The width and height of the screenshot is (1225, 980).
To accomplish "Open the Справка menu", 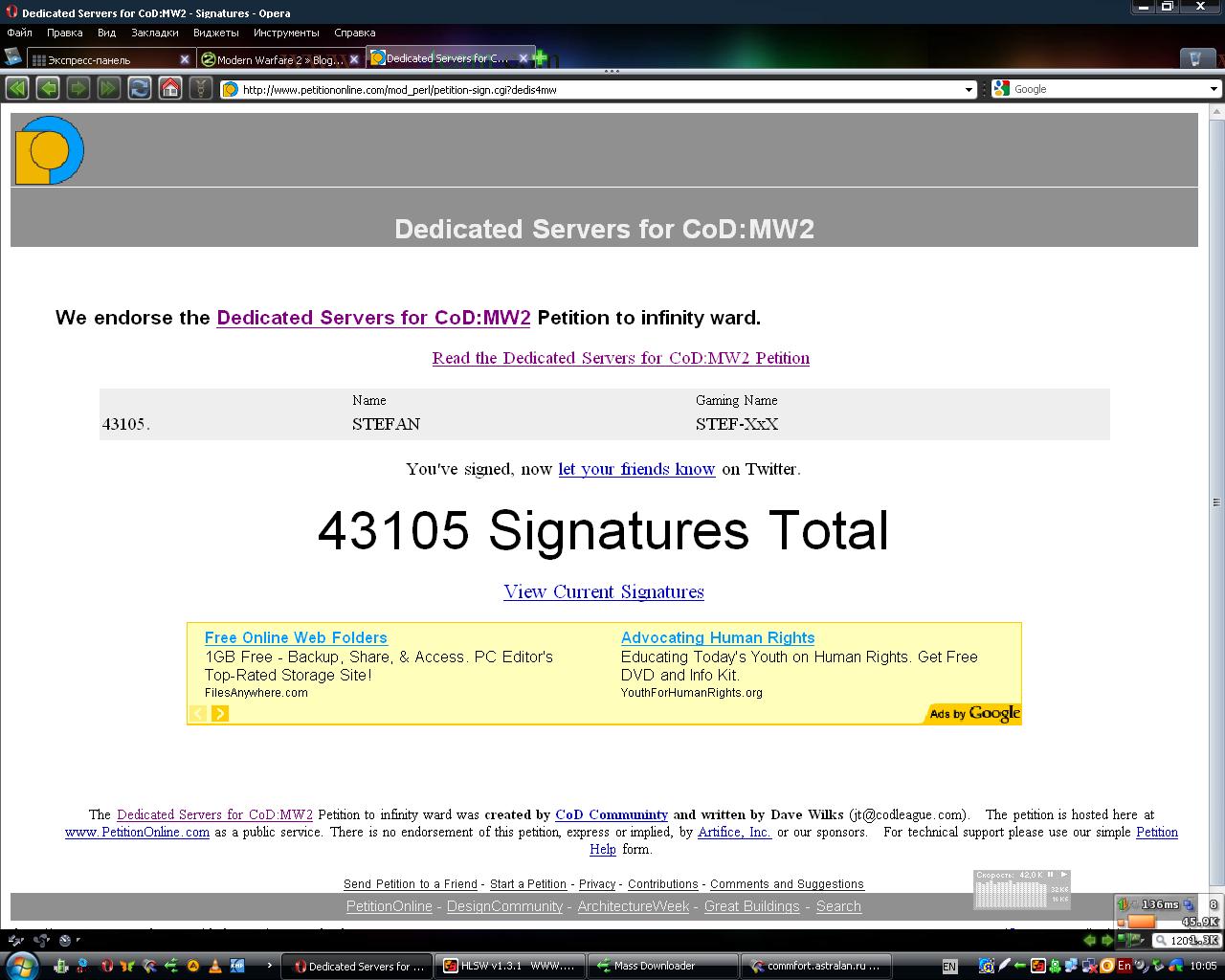I will click(x=354, y=33).
